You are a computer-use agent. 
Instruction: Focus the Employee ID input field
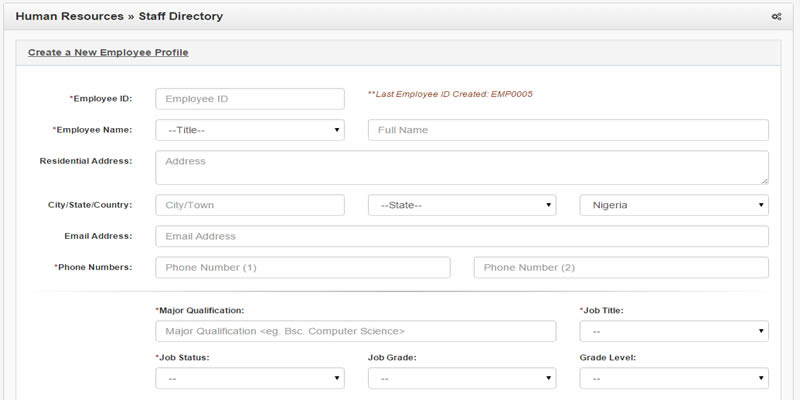pyautogui.click(x=250, y=99)
